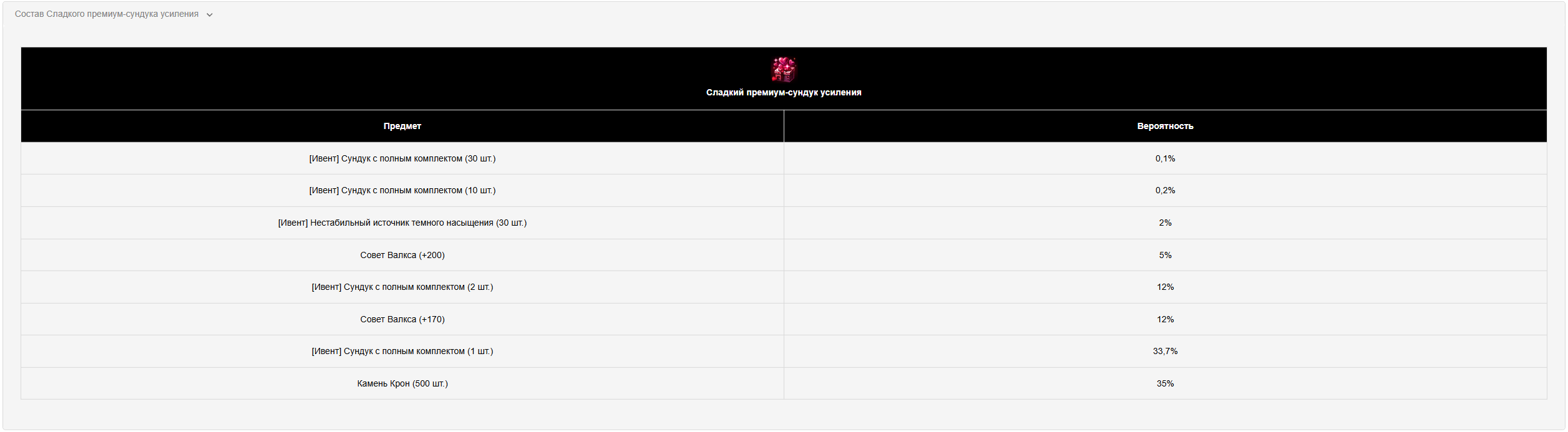The height and width of the screenshot is (432, 1568).
Task: Click the 5% probability value
Action: point(1165,255)
